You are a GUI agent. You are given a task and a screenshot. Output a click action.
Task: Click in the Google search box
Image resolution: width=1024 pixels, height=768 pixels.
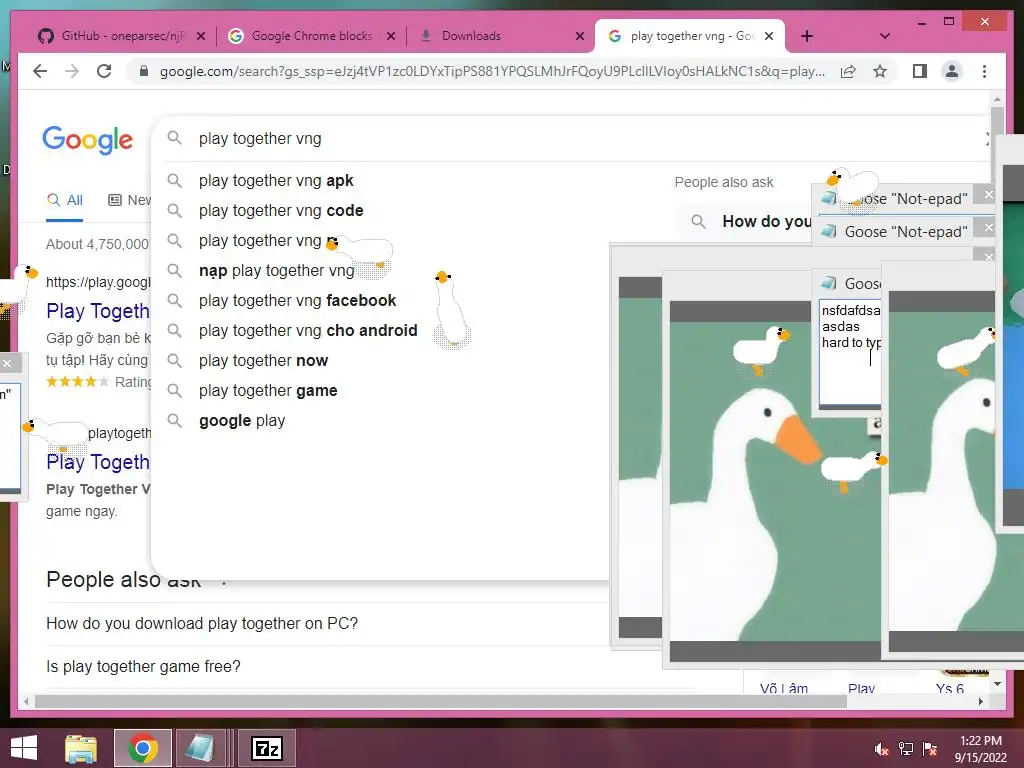click(x=568, y=138)
